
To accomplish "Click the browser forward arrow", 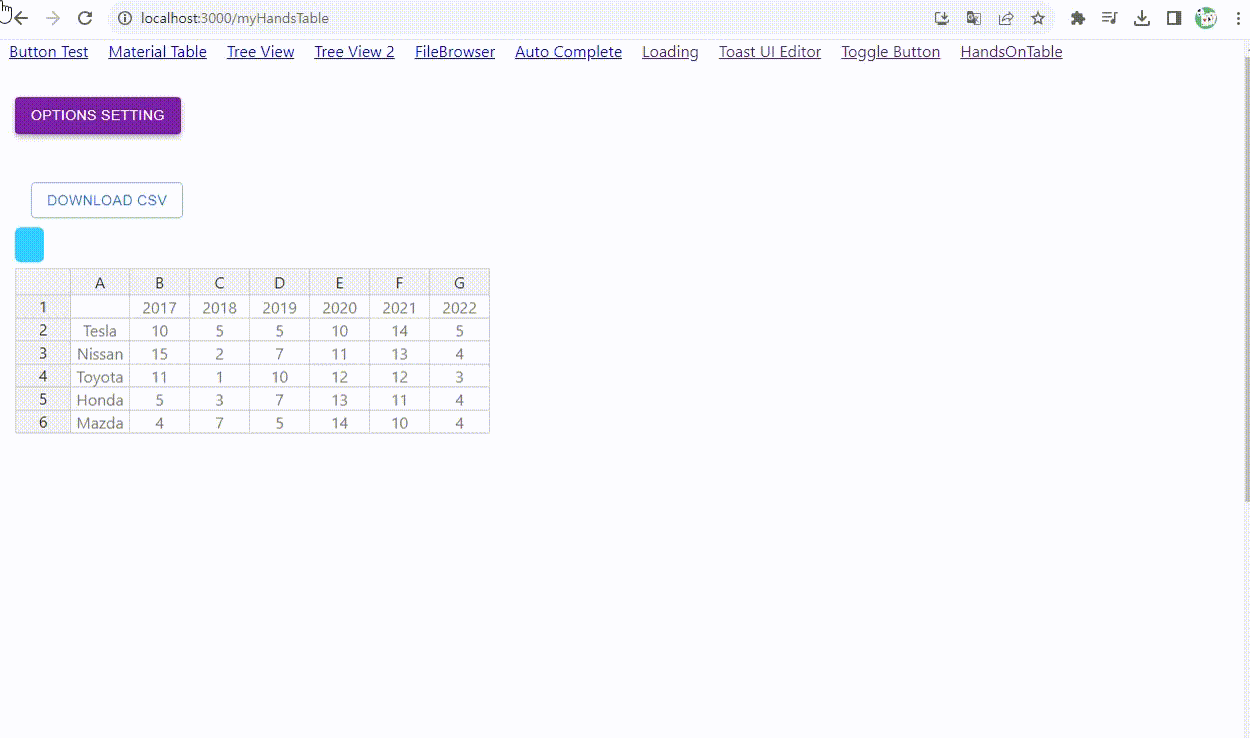I will pos(53,18).
